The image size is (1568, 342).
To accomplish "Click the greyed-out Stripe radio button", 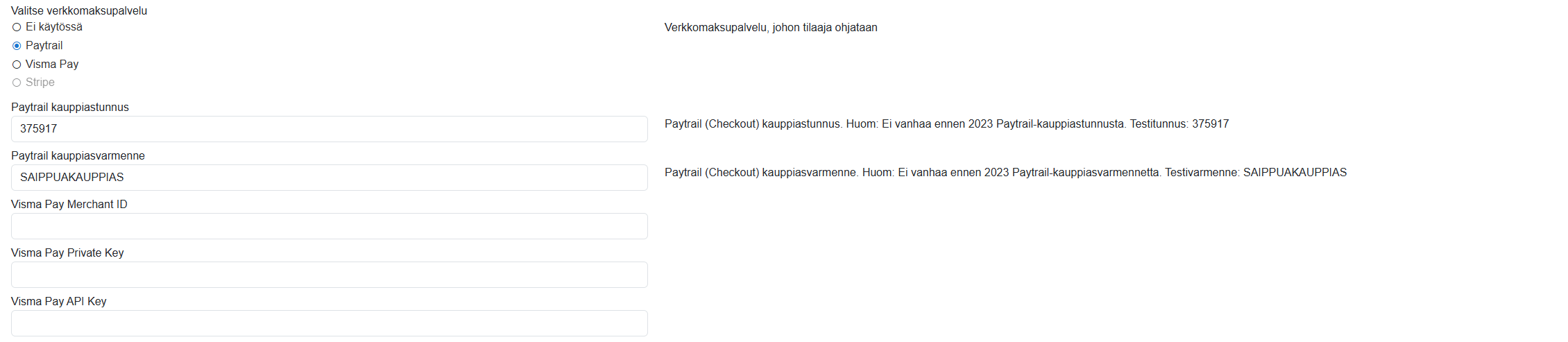I will coord(17,83).
